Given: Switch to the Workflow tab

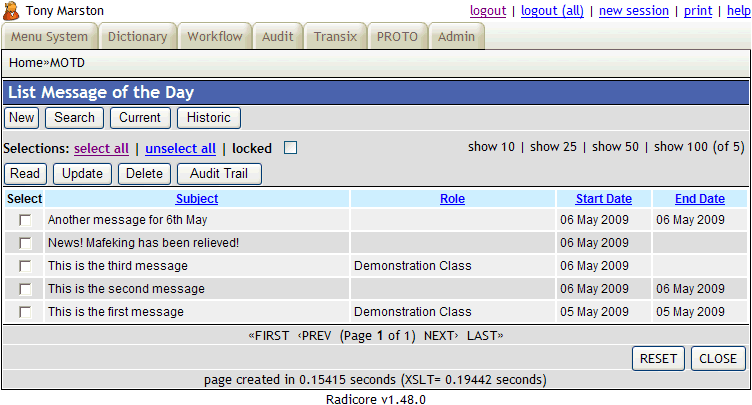Looking at the screenshot, I should point(215,37).
